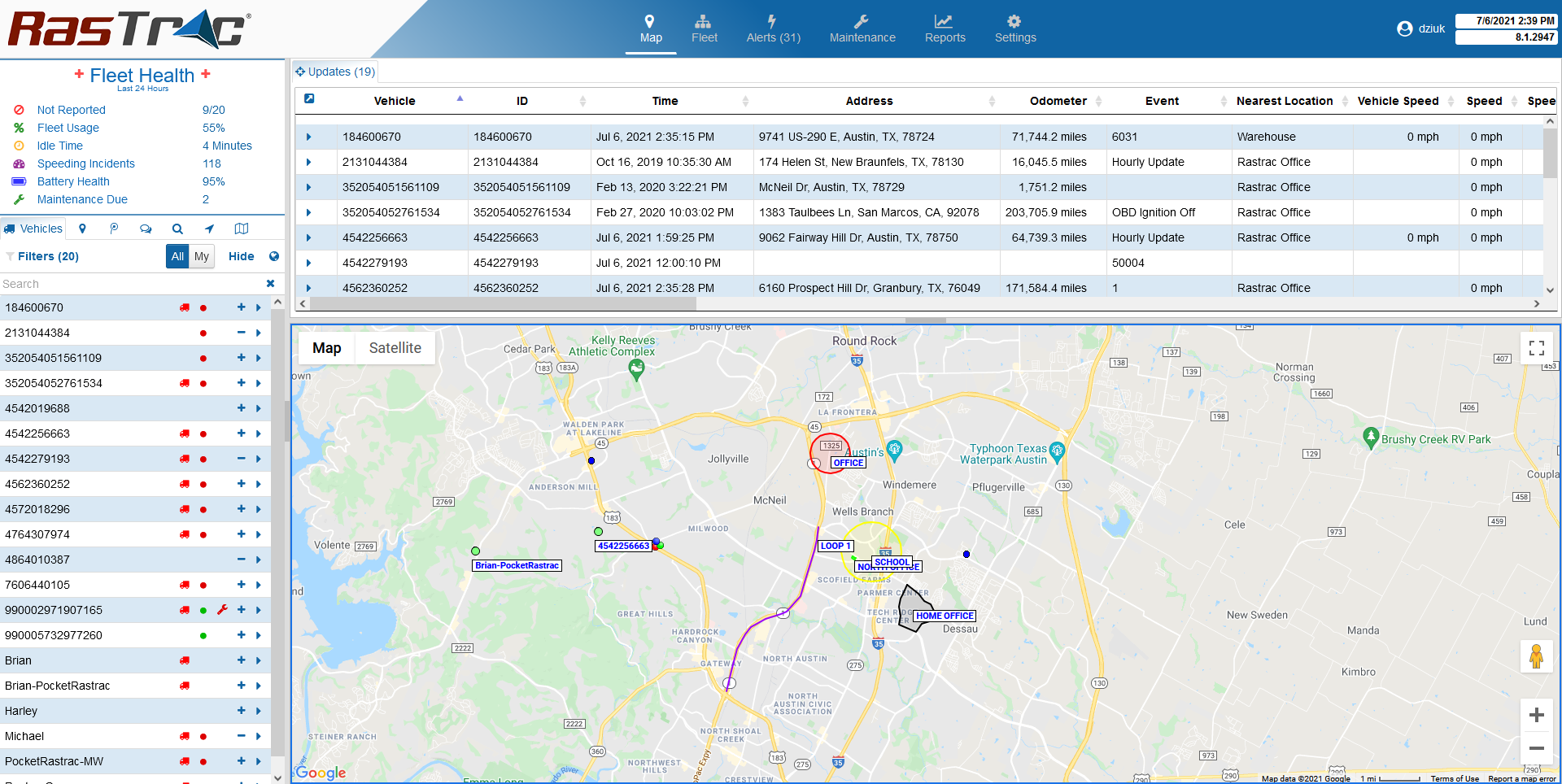This screenshot has width=1562, height=784.
Task: Click the location pin icon beside the Vehicles tab
Action: (82, 229)
